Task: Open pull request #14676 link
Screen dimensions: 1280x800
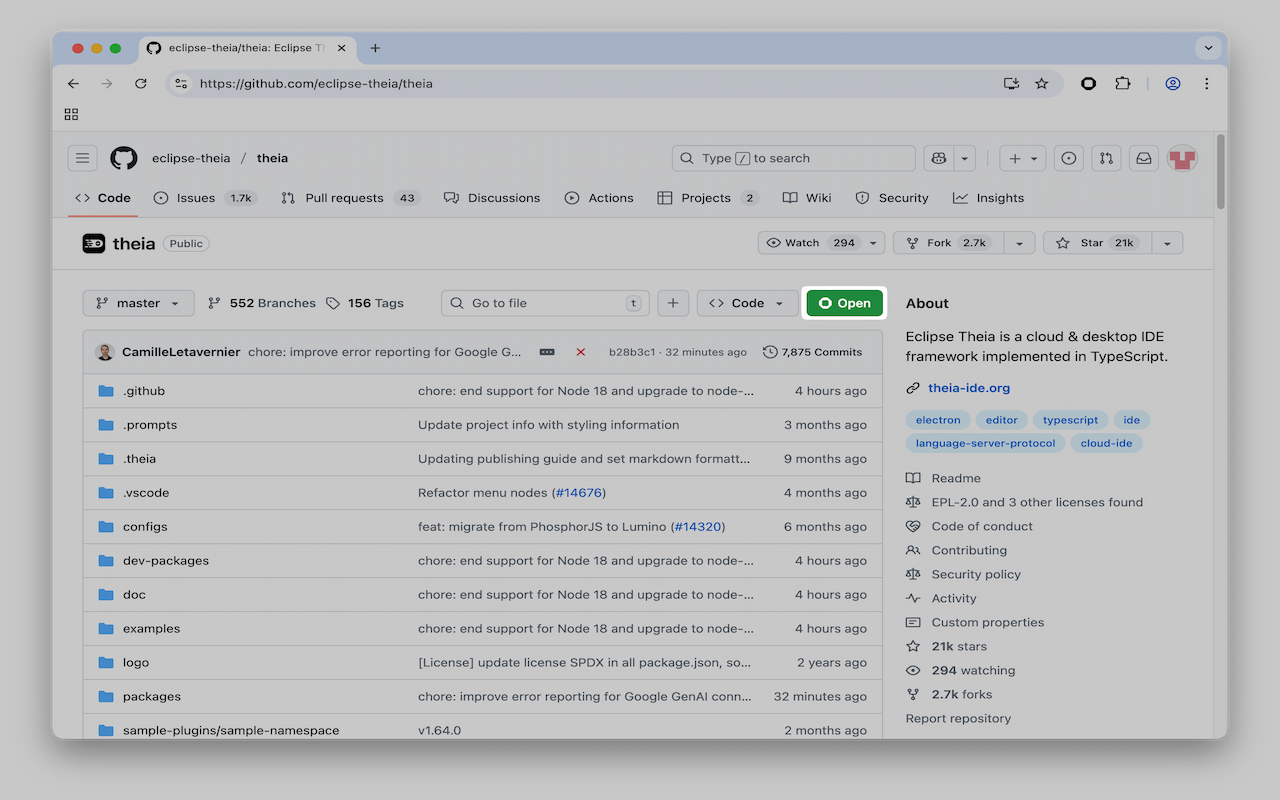Action: [x=581, y=493]
